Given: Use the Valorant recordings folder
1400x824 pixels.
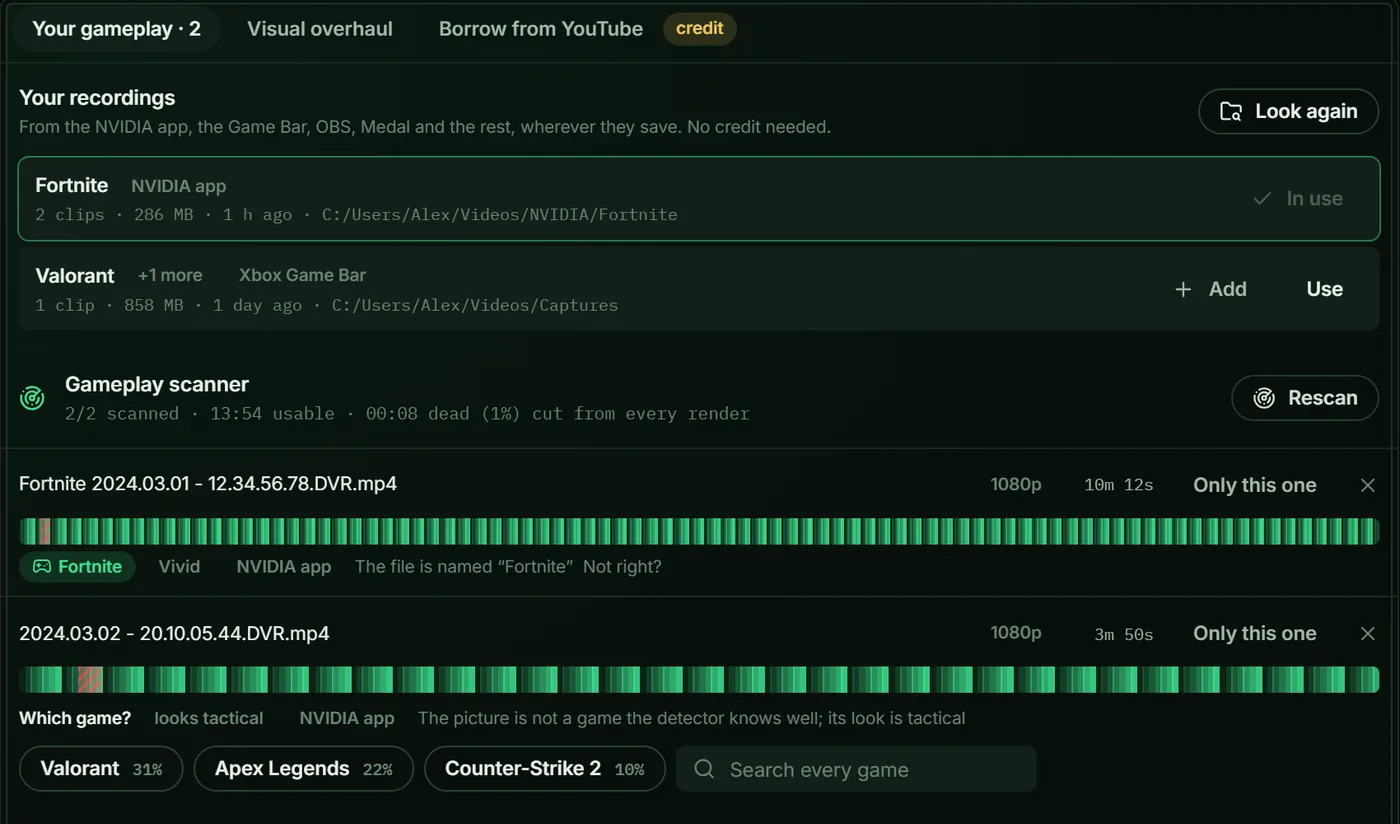Looking at the screenshot, I should pyautogui.click(x=1324, y=289).
